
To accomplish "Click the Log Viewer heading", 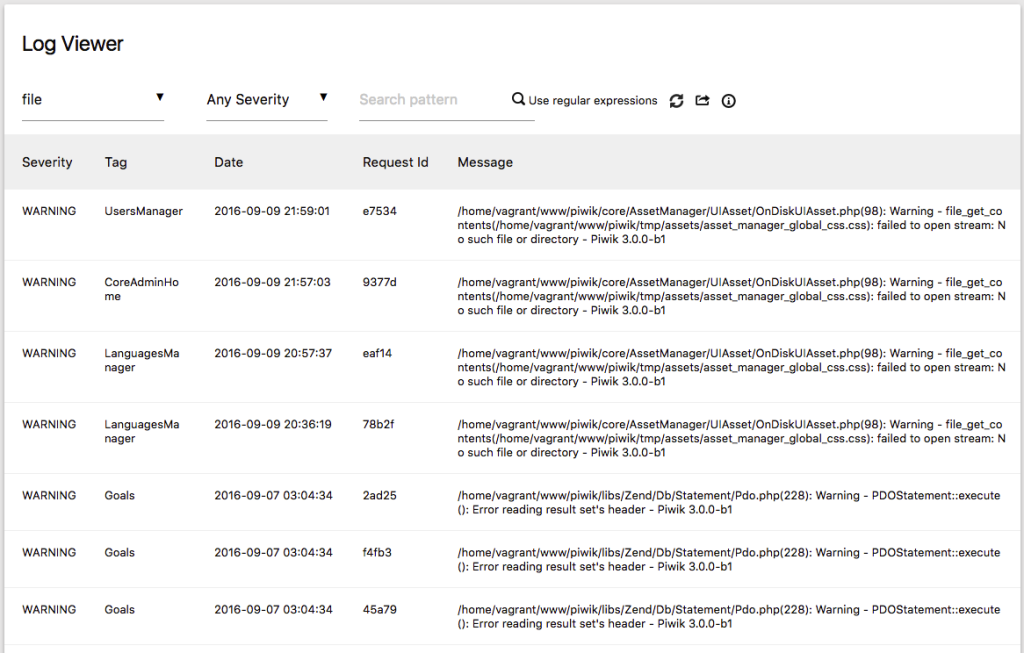I will click(x=72, y=44).
